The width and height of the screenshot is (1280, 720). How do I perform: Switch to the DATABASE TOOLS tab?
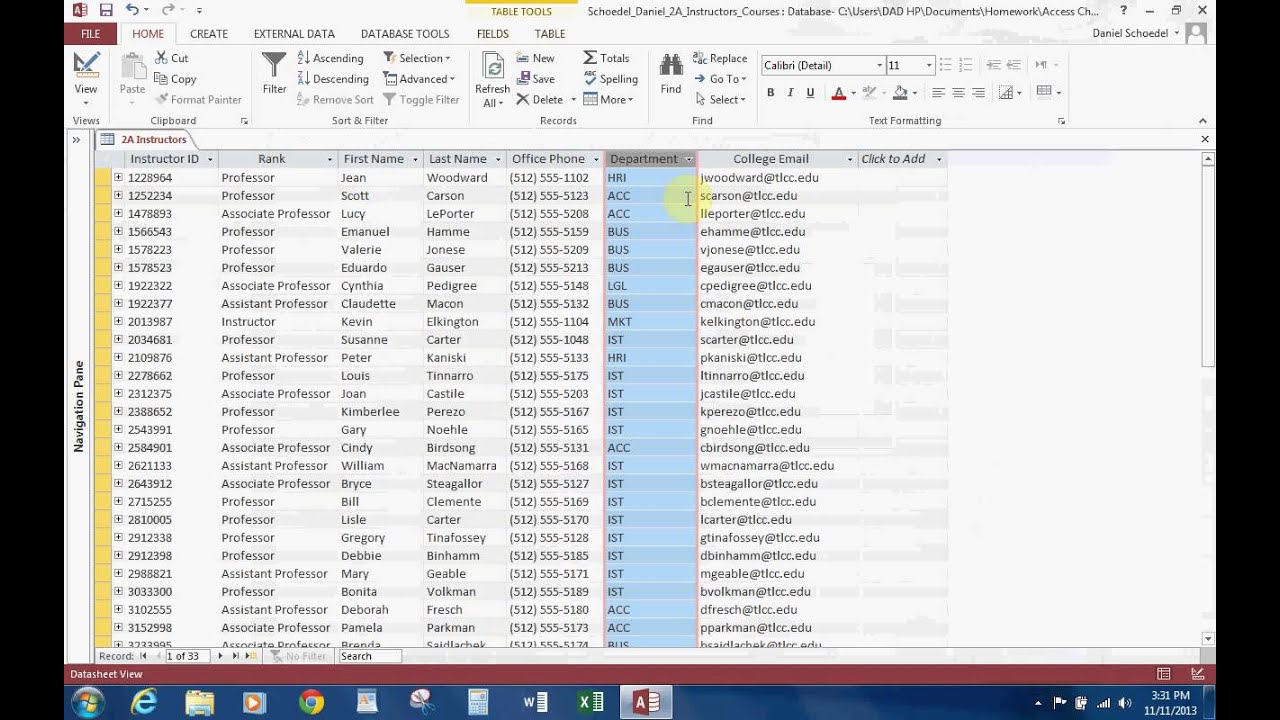pyautogui.click(x=405, y=33)
